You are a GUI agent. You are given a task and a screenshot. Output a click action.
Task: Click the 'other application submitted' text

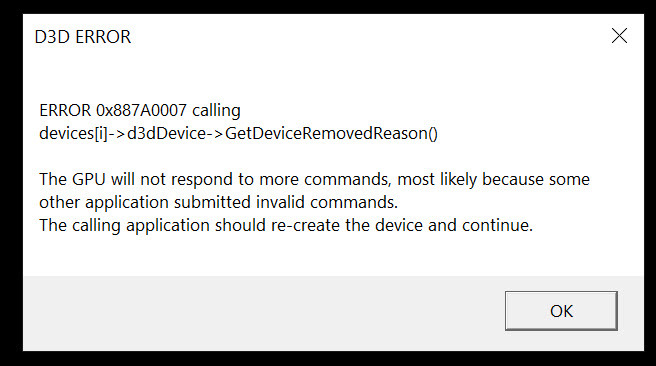(145, 203)
